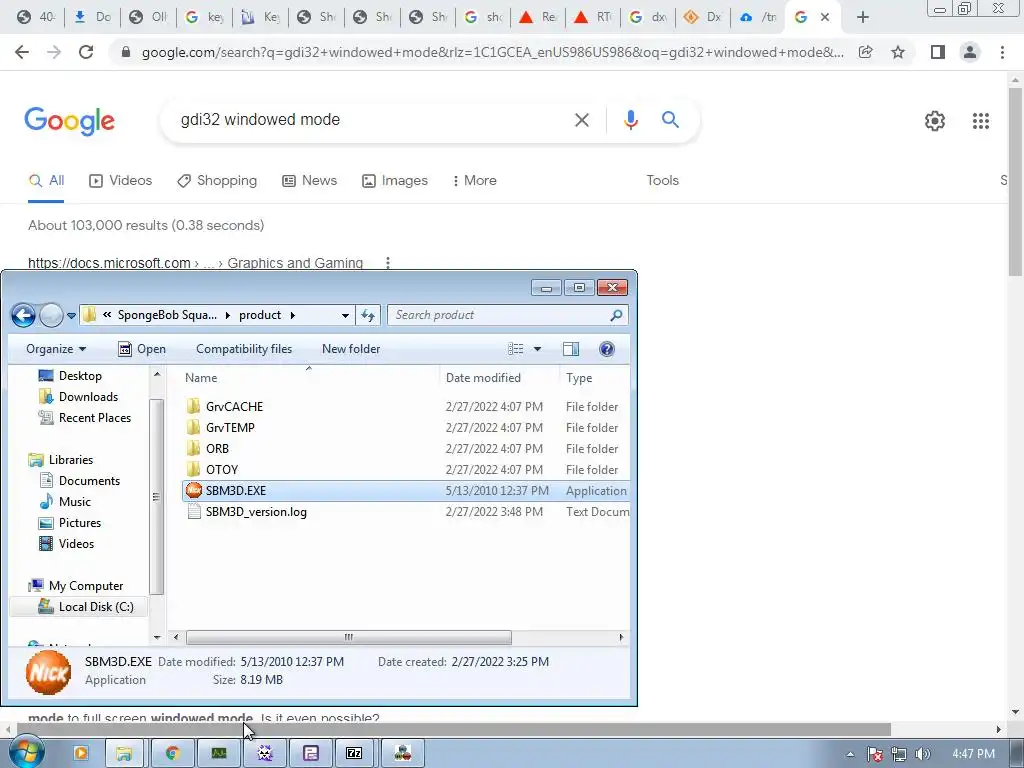Image resolution: width=1024 pixels, height=768 pixels.
Task: Open Google settings gear
Action: click(935, 121)
